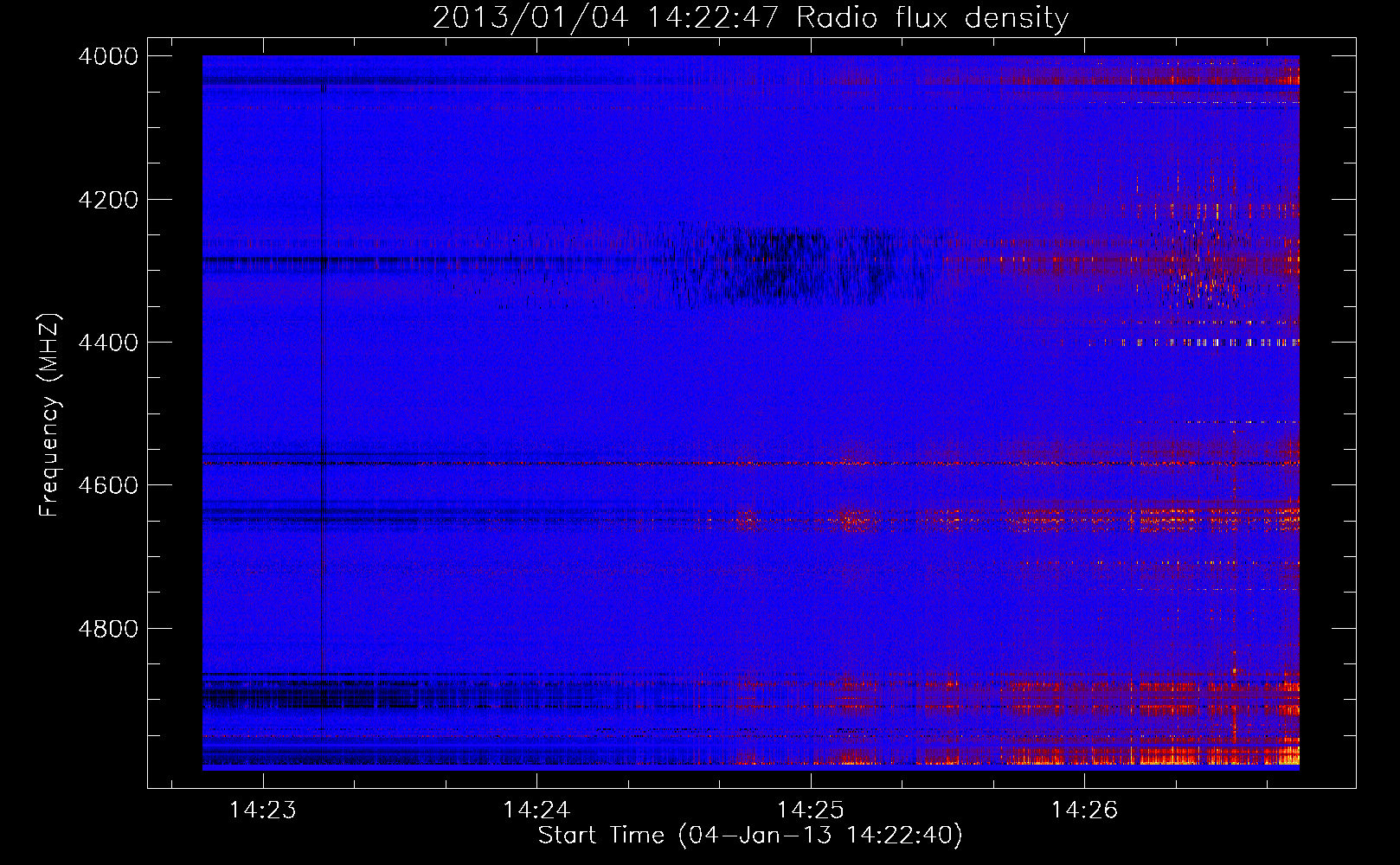Select the 4800 frequency tick label
This screenshot has height=865, width=1400.
[108, 629]
